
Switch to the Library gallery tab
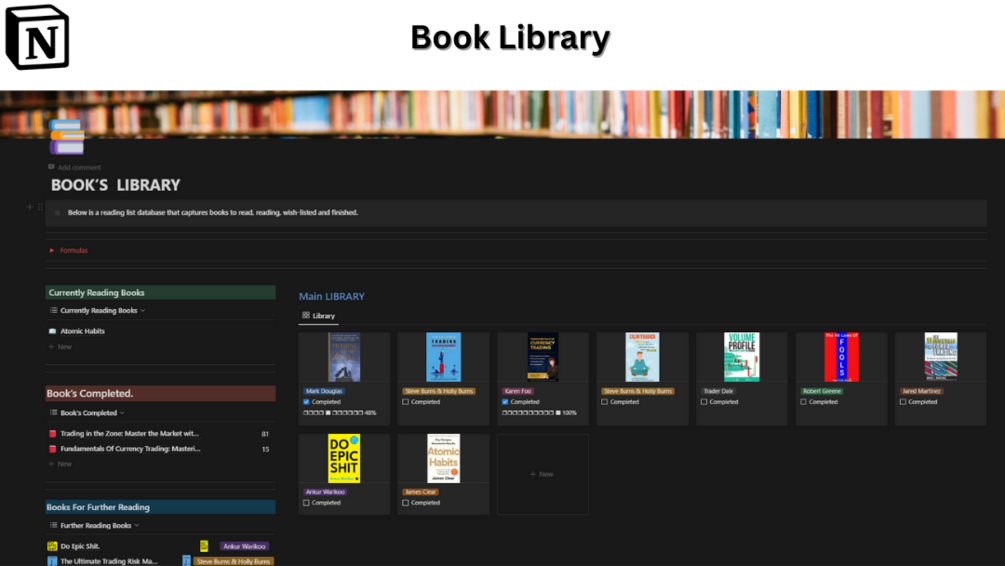(319, 316)
